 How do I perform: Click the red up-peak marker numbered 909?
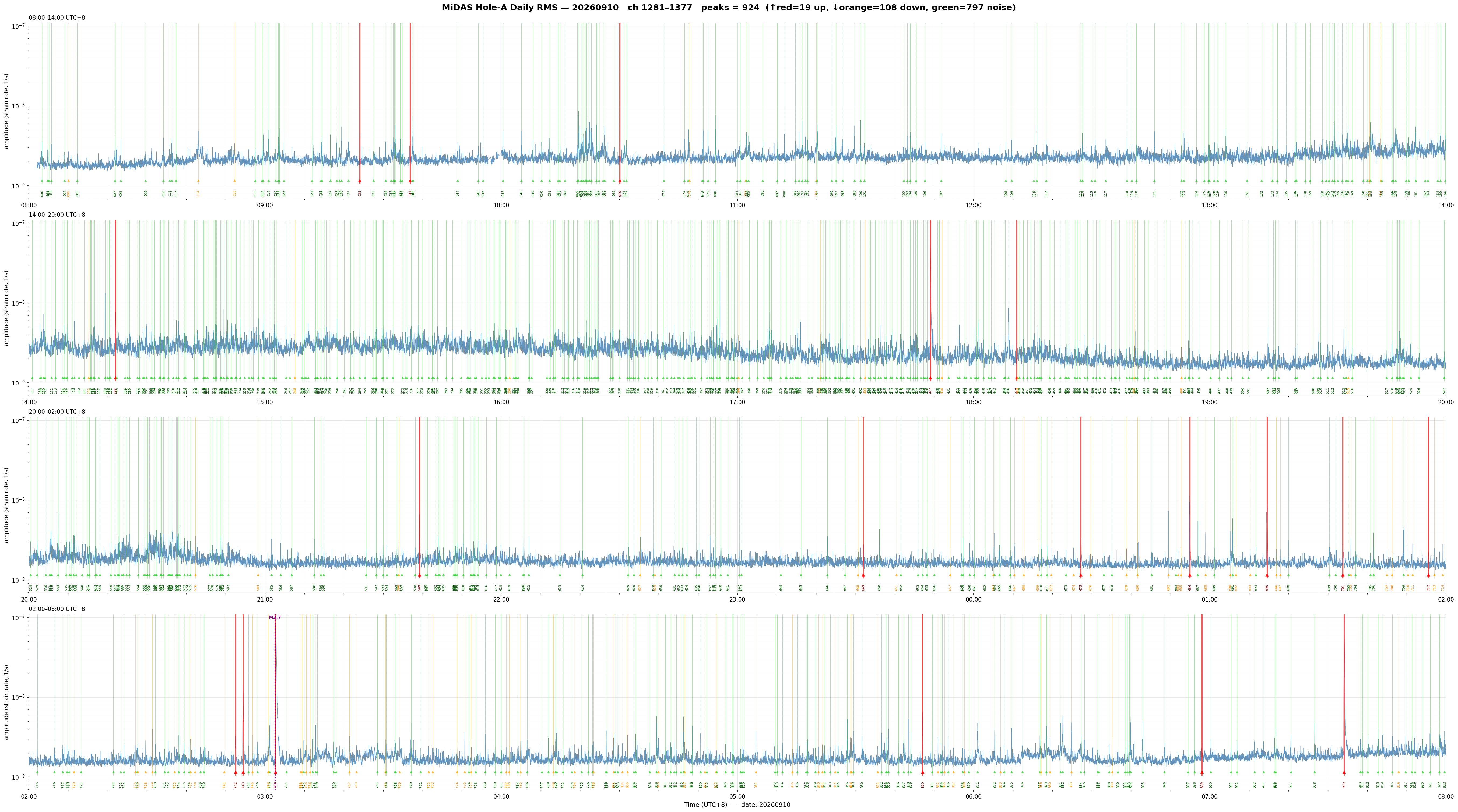1344,772
